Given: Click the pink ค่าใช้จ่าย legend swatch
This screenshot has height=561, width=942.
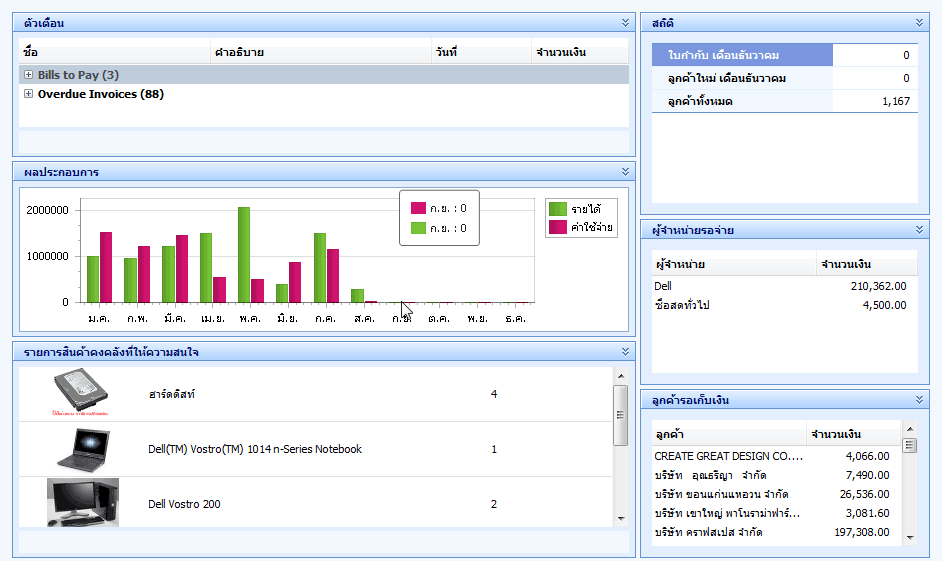Looking at the screenshot, I should (x=557, y=227).
